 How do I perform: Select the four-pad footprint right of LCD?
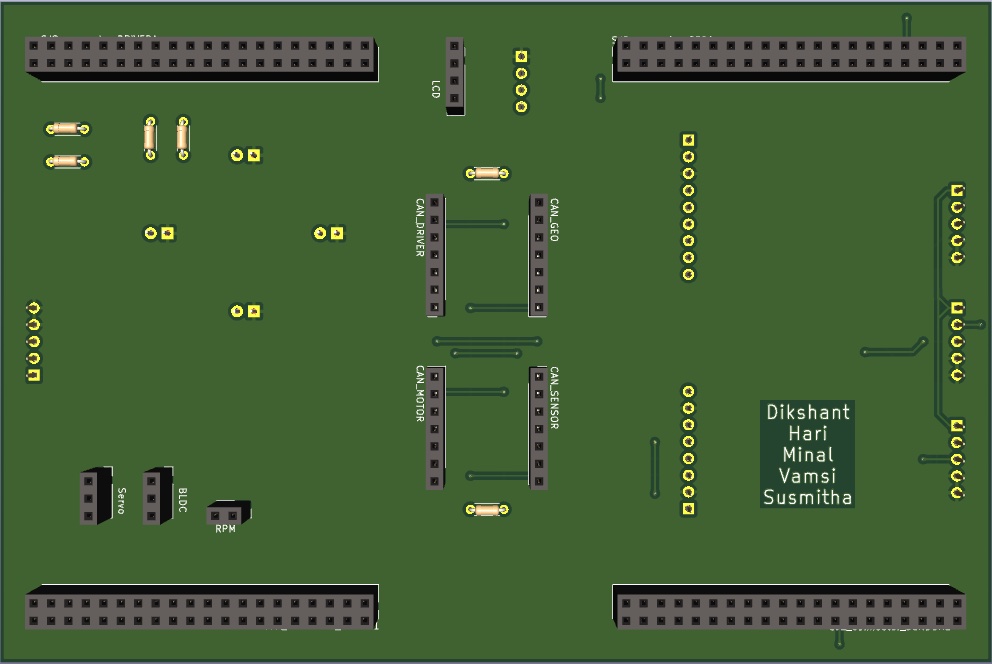coord(521,82)
